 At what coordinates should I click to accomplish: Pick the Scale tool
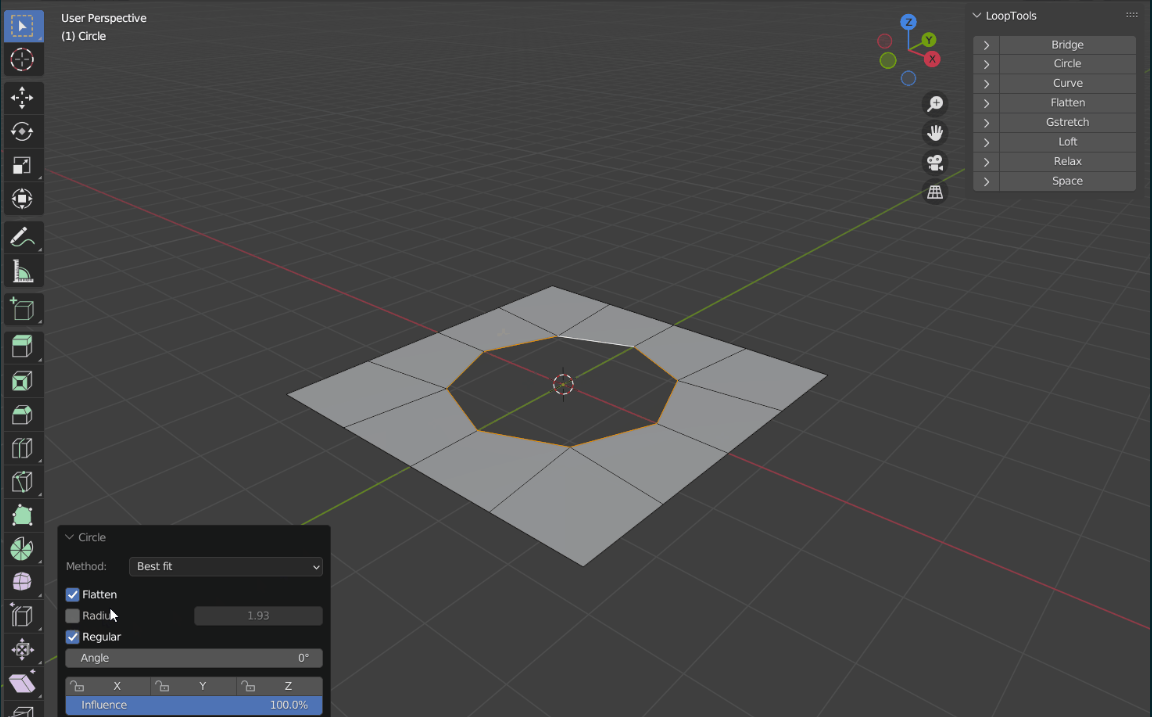23,165
